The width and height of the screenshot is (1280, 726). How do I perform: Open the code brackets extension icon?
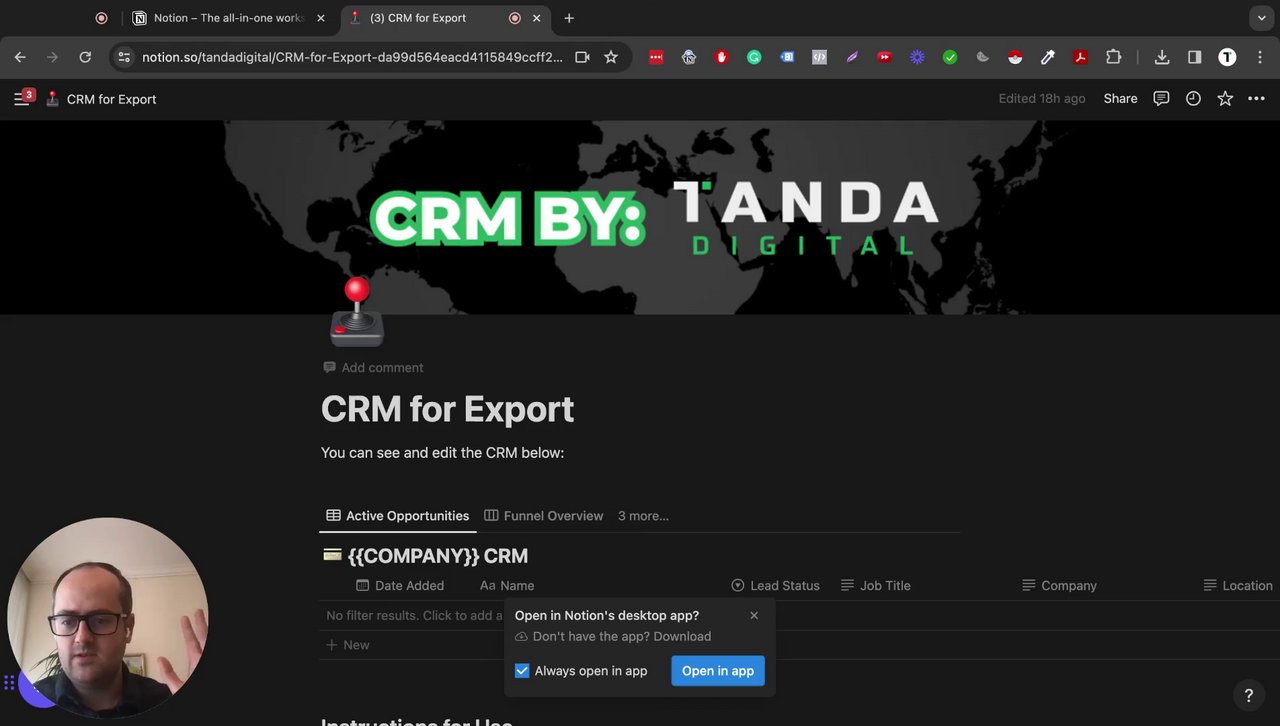click(x=819, y=57)
